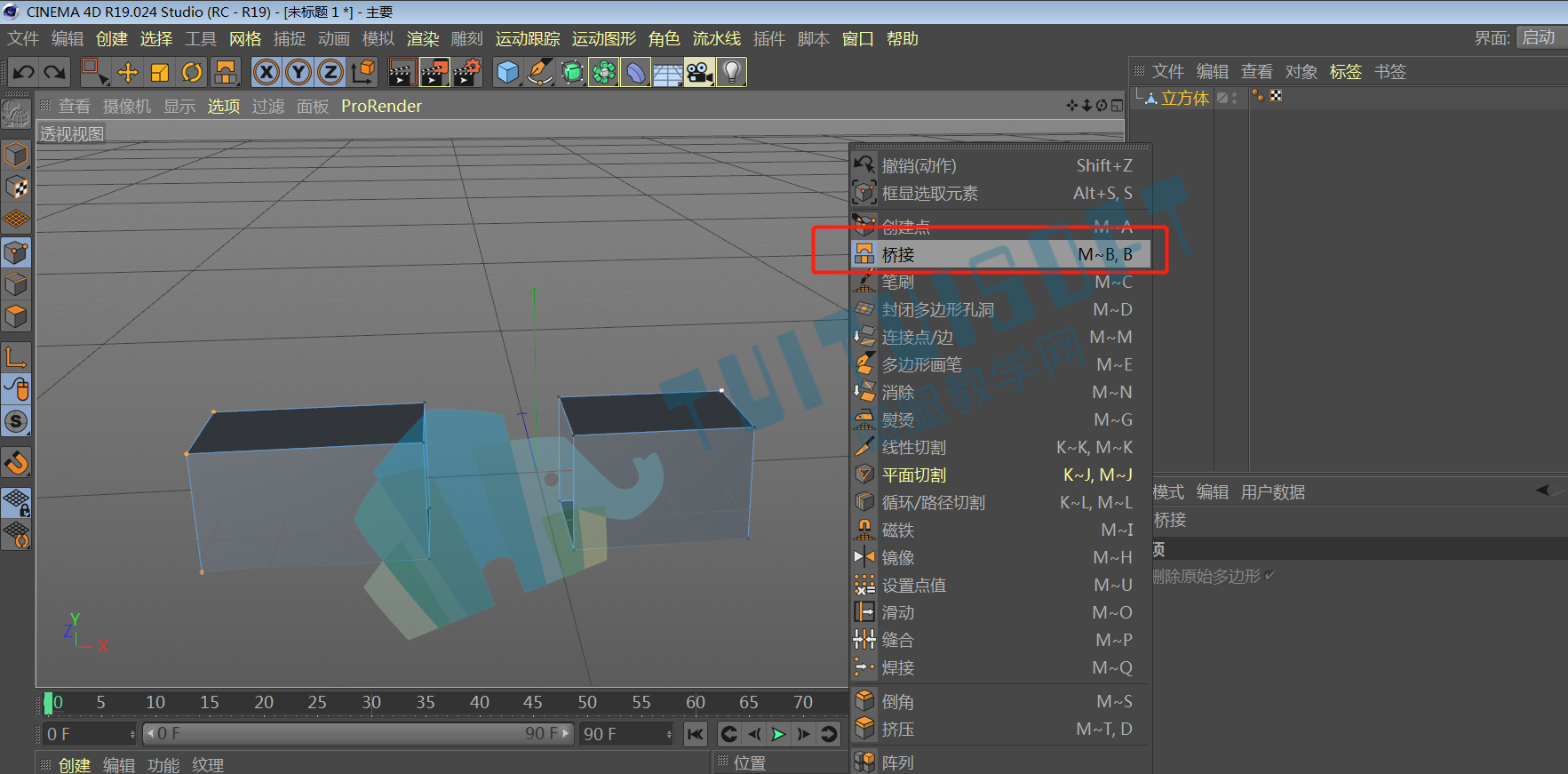Click the stepper on the 90 F field

coord(669,734)
